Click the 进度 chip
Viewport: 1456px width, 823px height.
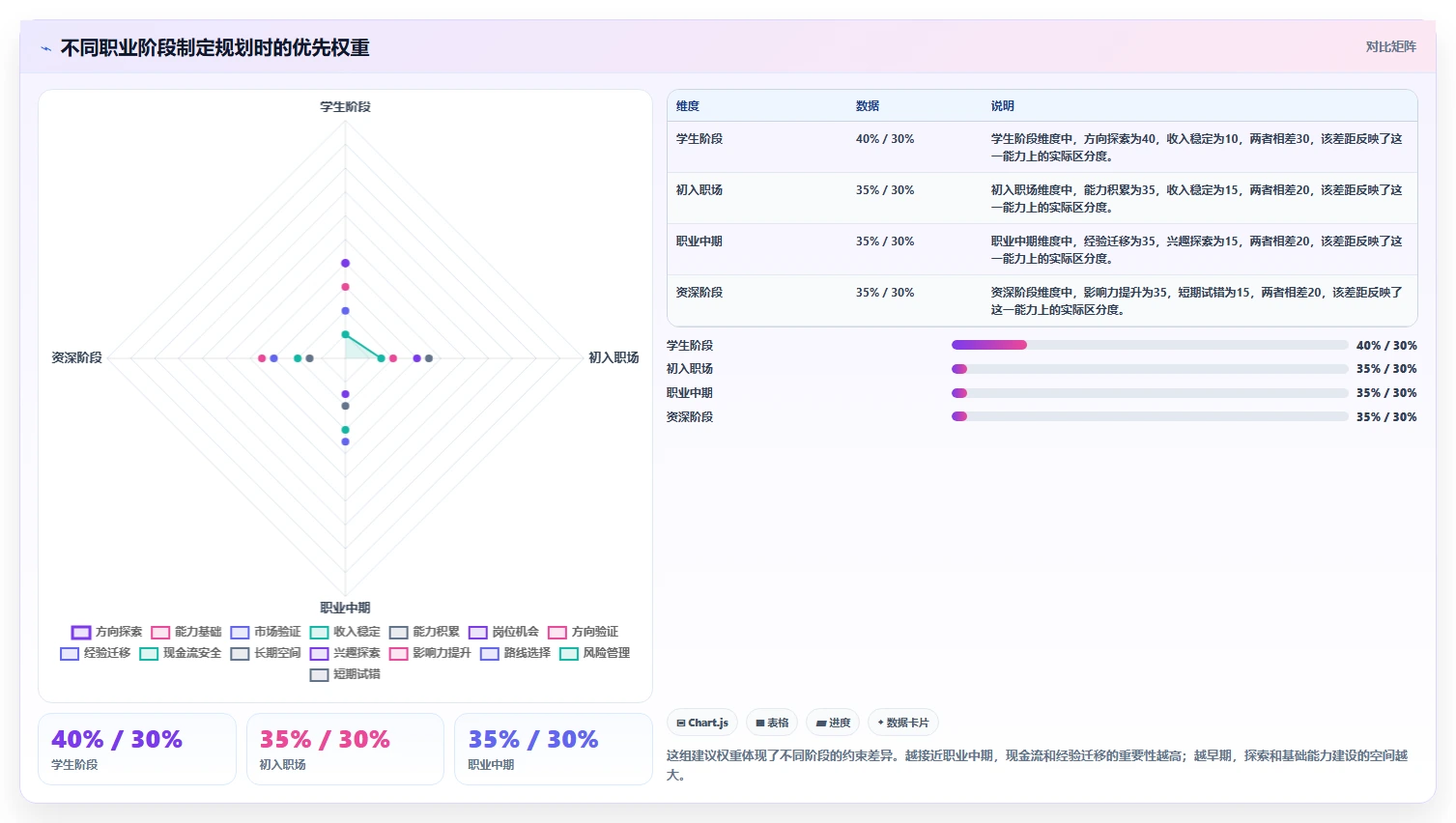click(833, 723)
